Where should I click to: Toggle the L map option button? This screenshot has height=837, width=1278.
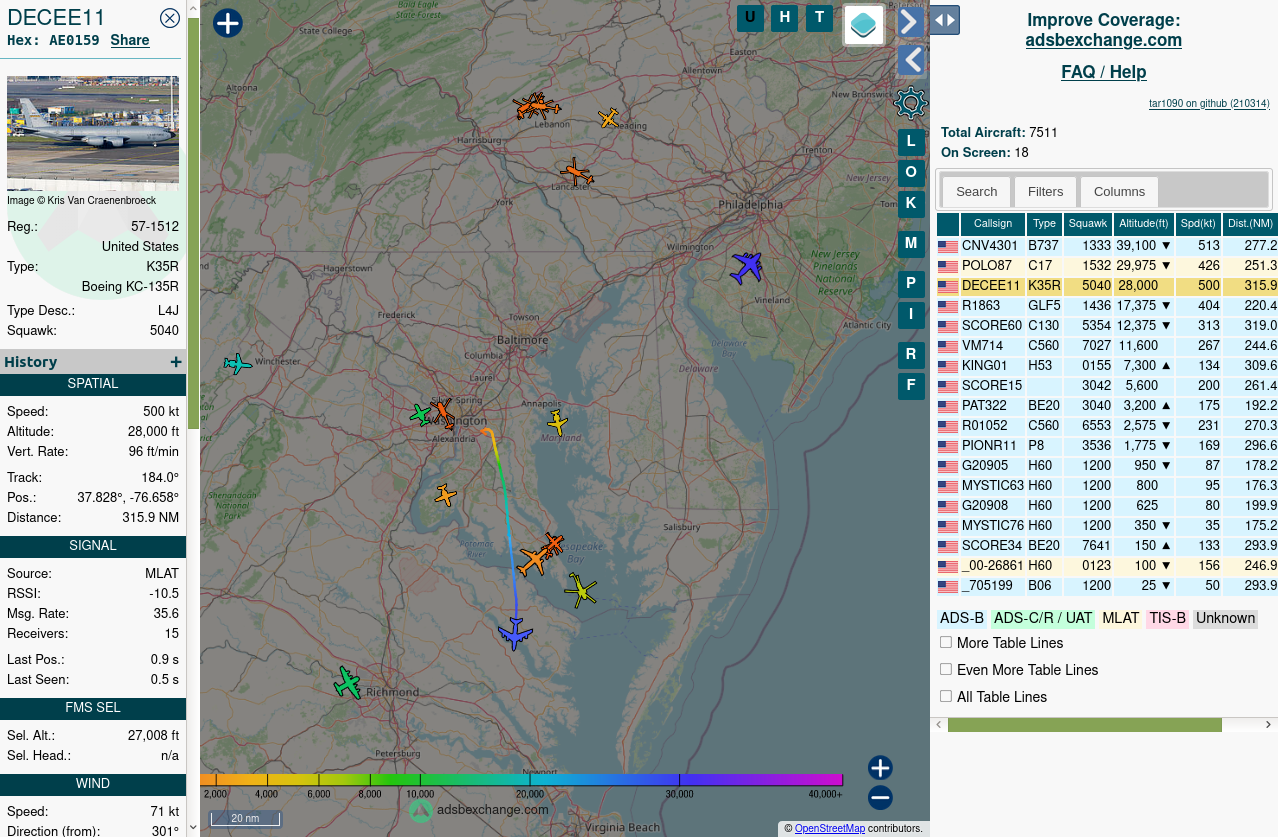point(911,143)
